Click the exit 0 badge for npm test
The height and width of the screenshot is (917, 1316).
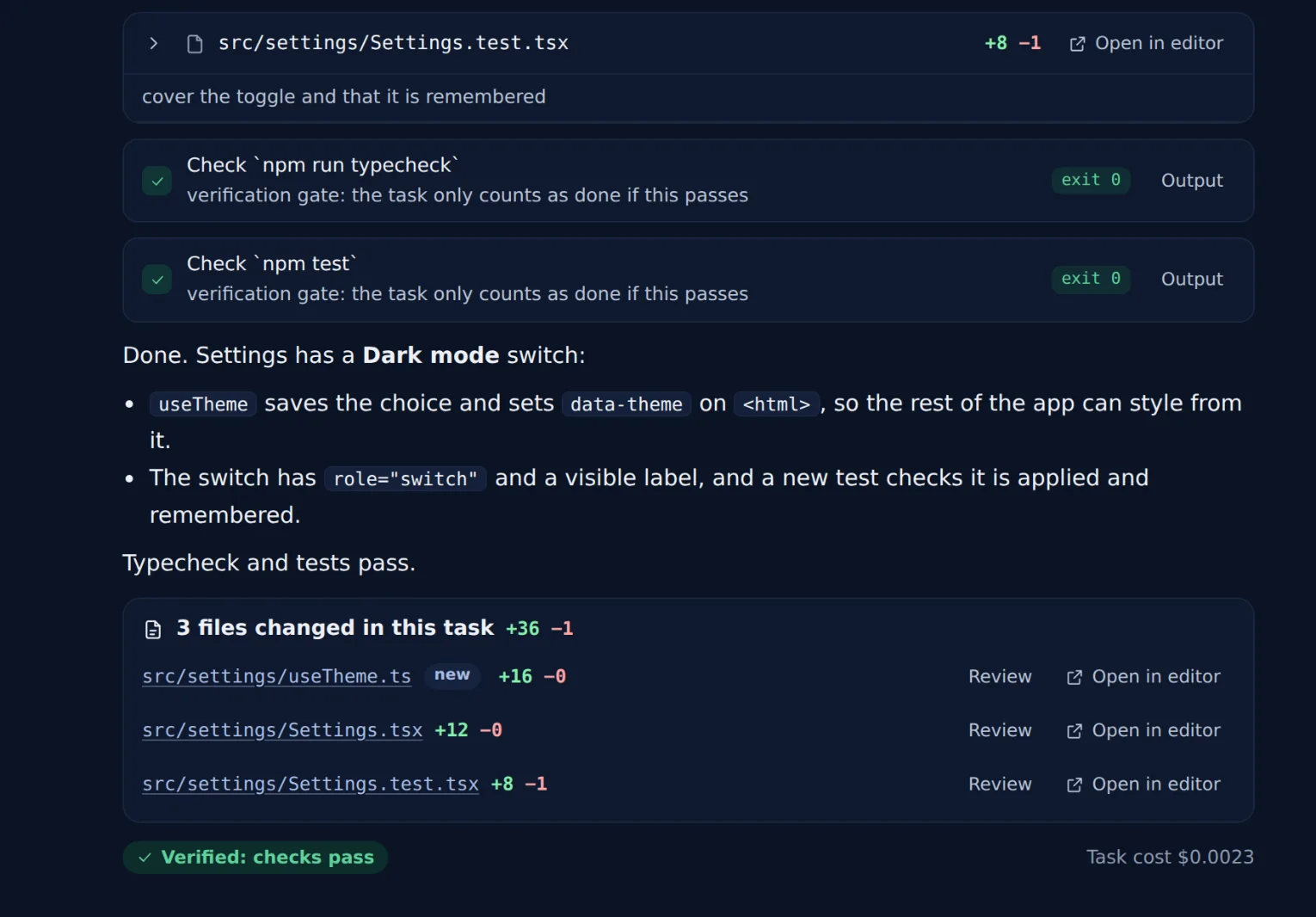1091,279
